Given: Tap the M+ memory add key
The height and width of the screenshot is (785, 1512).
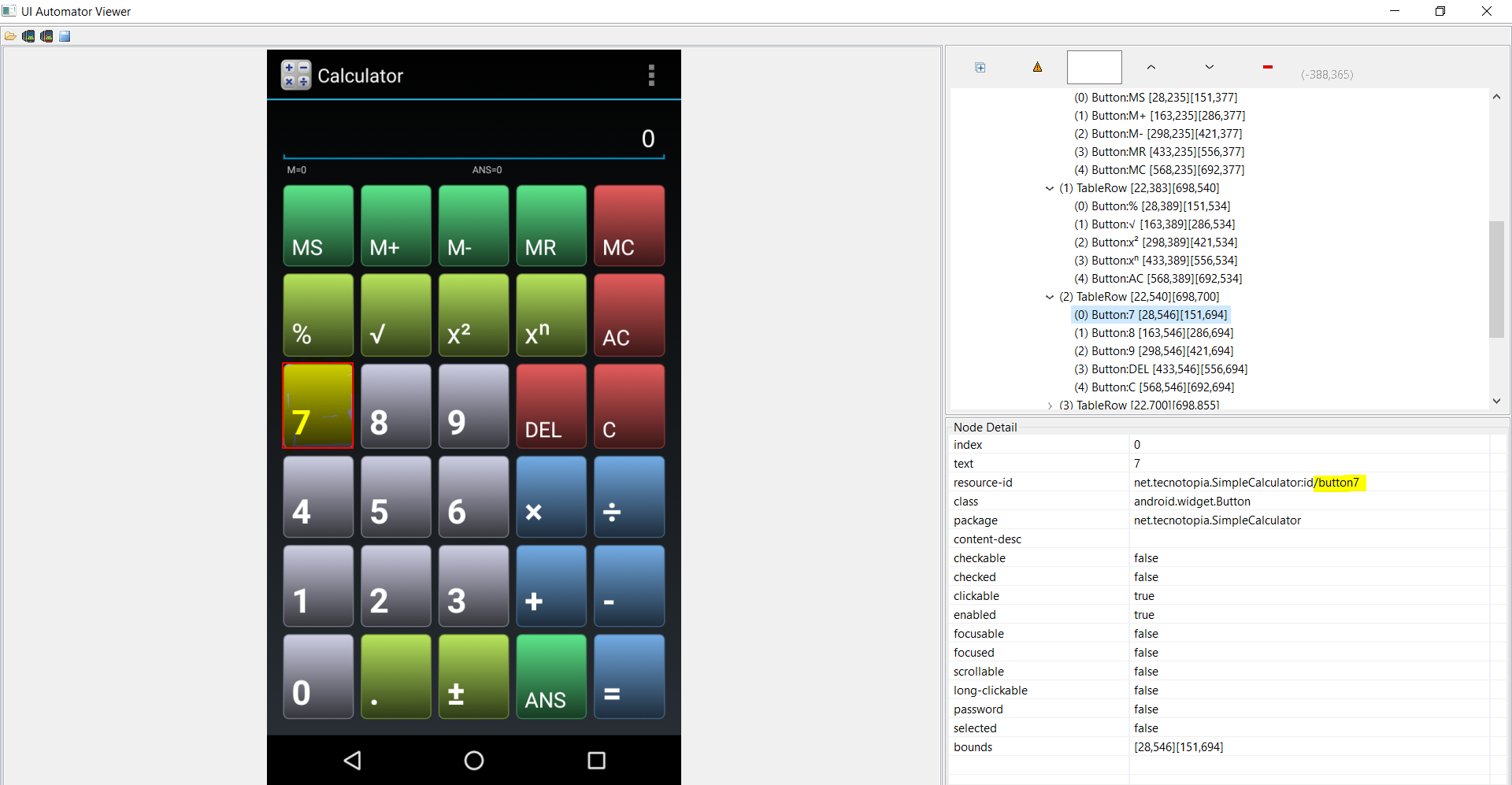Looking at the screenshot, I should (396, 226).
